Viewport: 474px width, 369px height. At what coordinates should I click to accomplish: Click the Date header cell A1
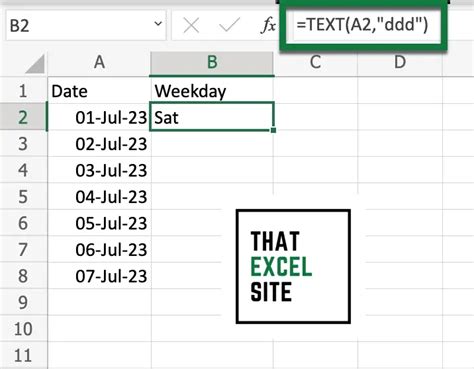click(x=99, y=91)
